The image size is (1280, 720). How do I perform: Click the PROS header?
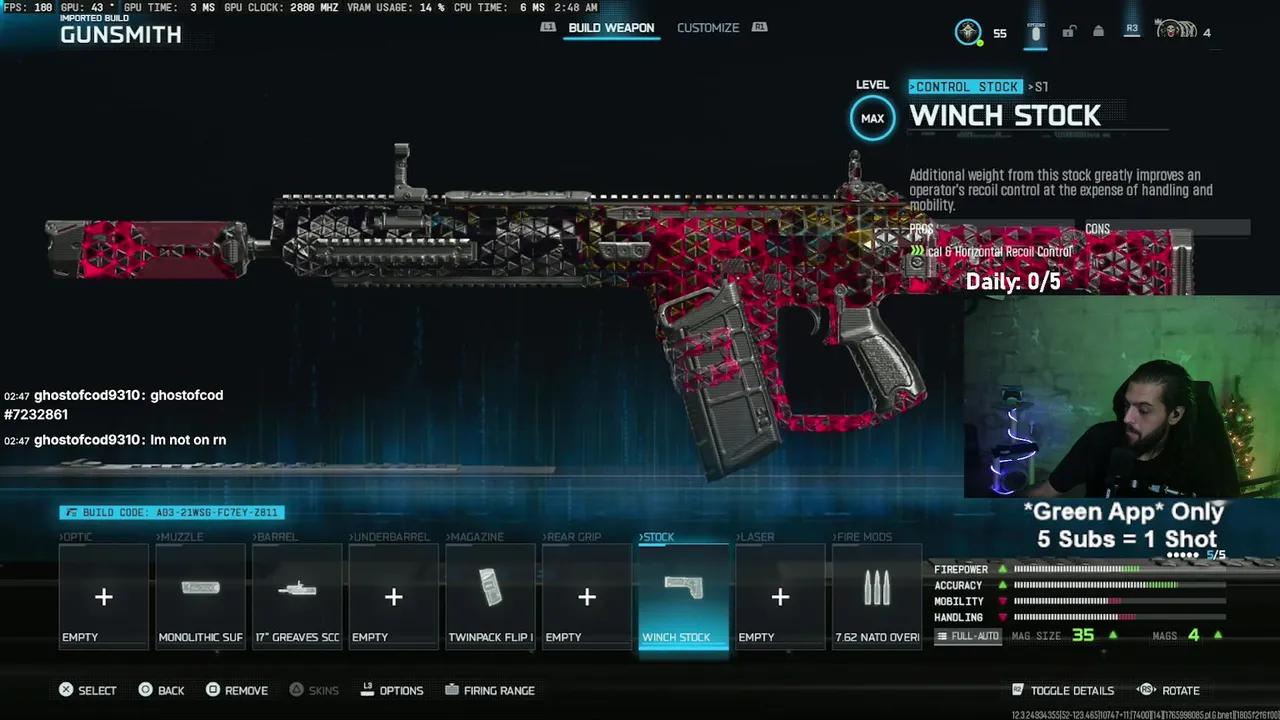point(921,229)
